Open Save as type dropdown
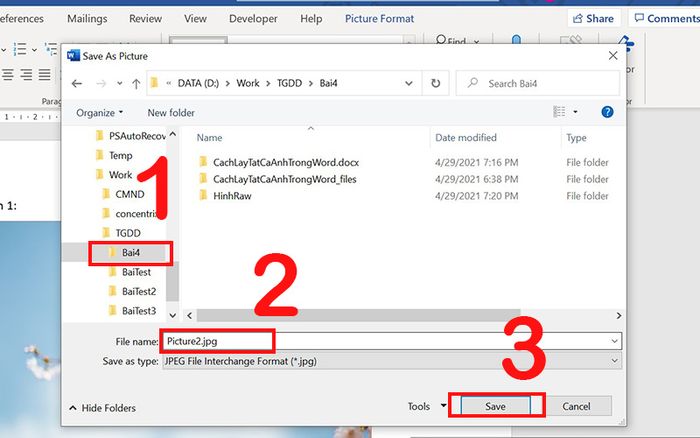The image size is (700, 438). [x=392, y=361]
